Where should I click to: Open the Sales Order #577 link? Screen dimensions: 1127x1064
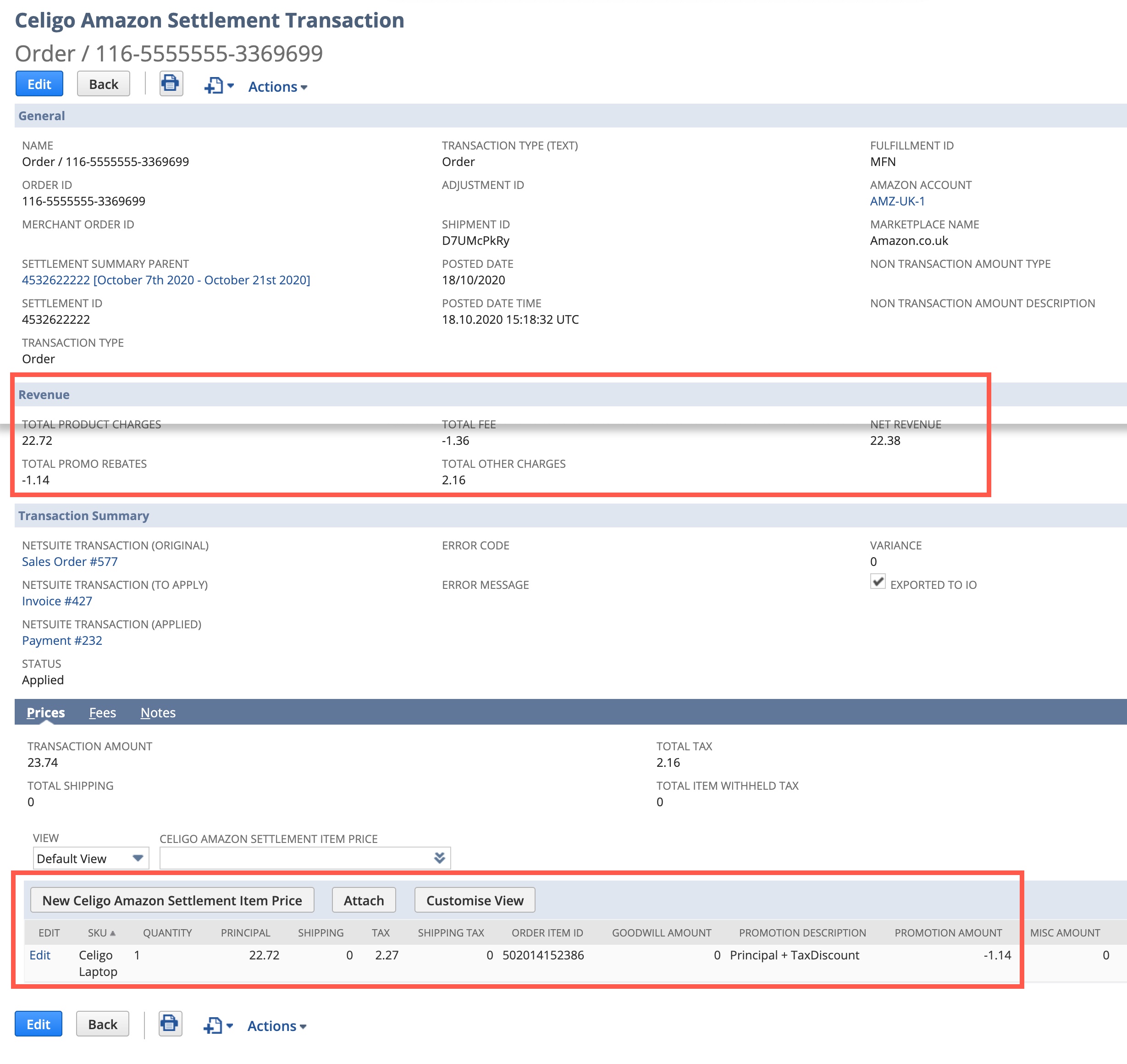click(x=70, y=561)
